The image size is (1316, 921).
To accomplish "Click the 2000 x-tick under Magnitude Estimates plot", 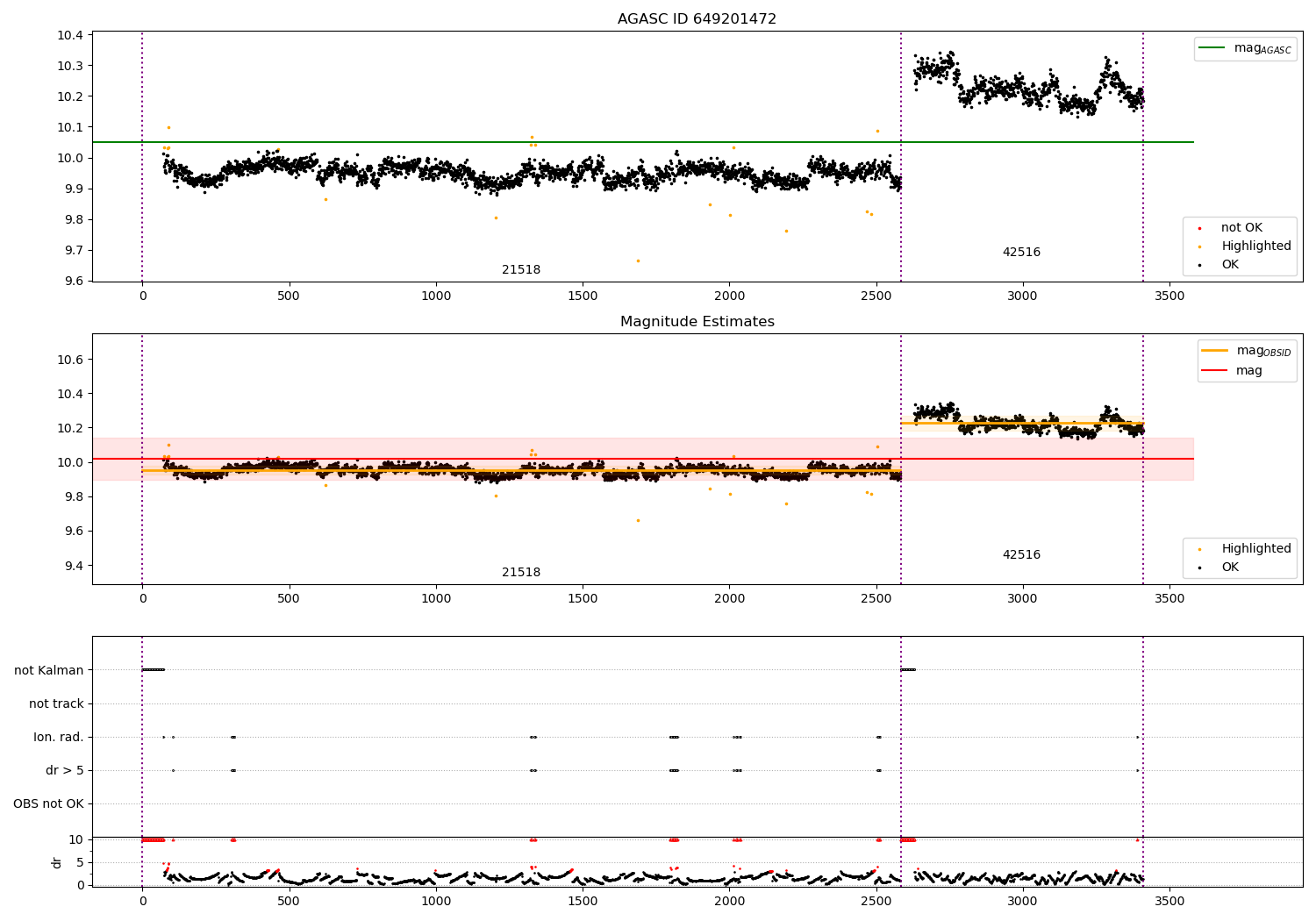I will (729, 599).
